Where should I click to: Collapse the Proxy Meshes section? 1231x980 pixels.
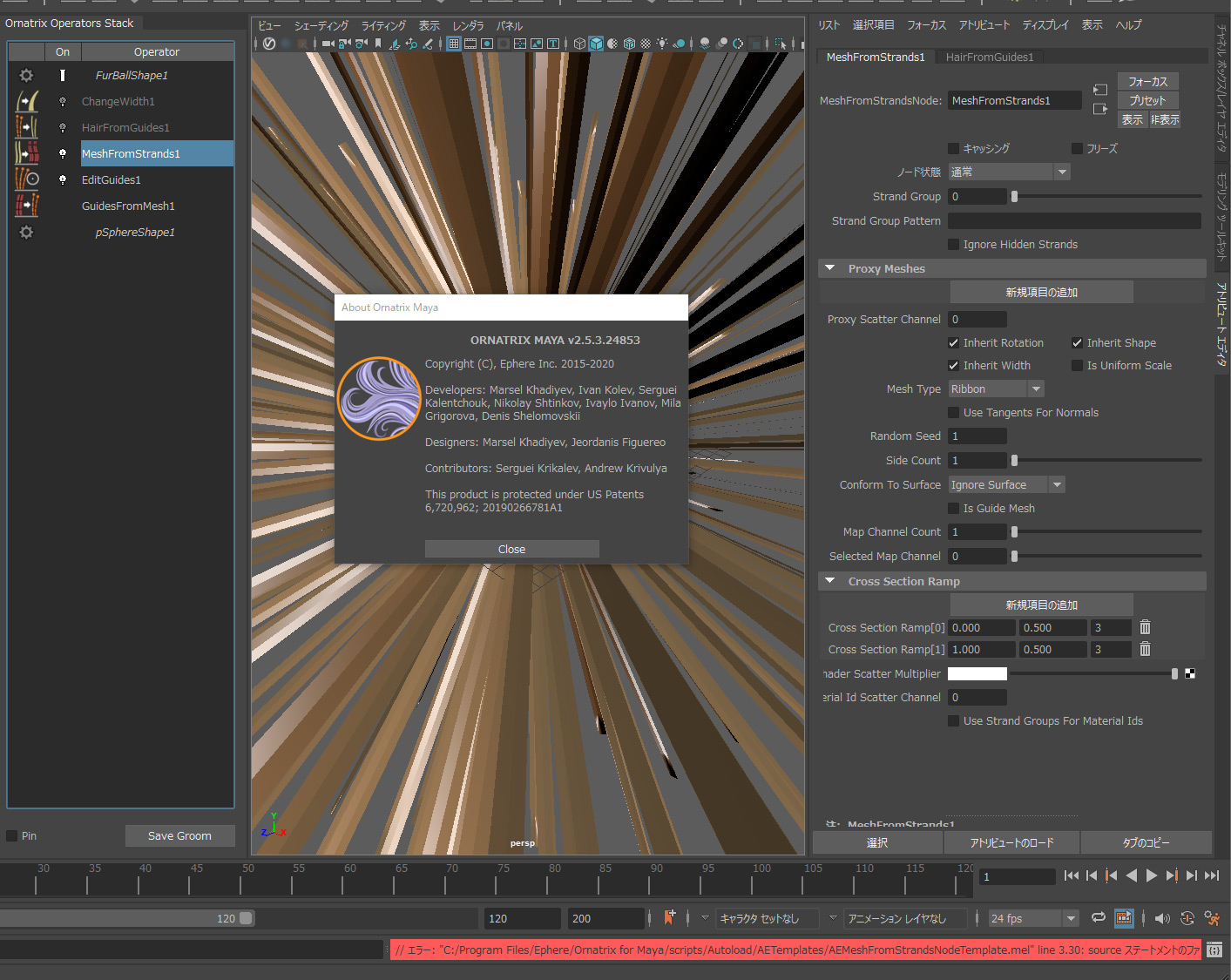click(830, 268)
